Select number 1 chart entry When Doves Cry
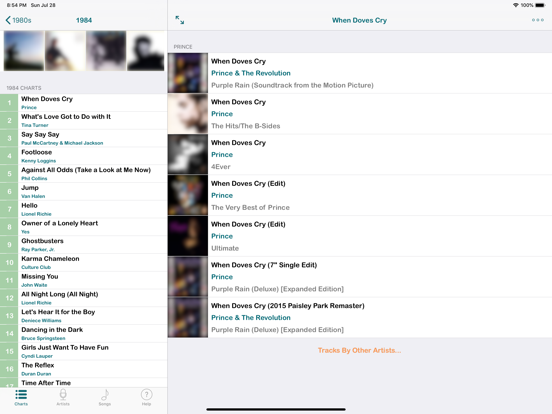The height and width of the screenshot is (414, 552). [x=83, y=103]
